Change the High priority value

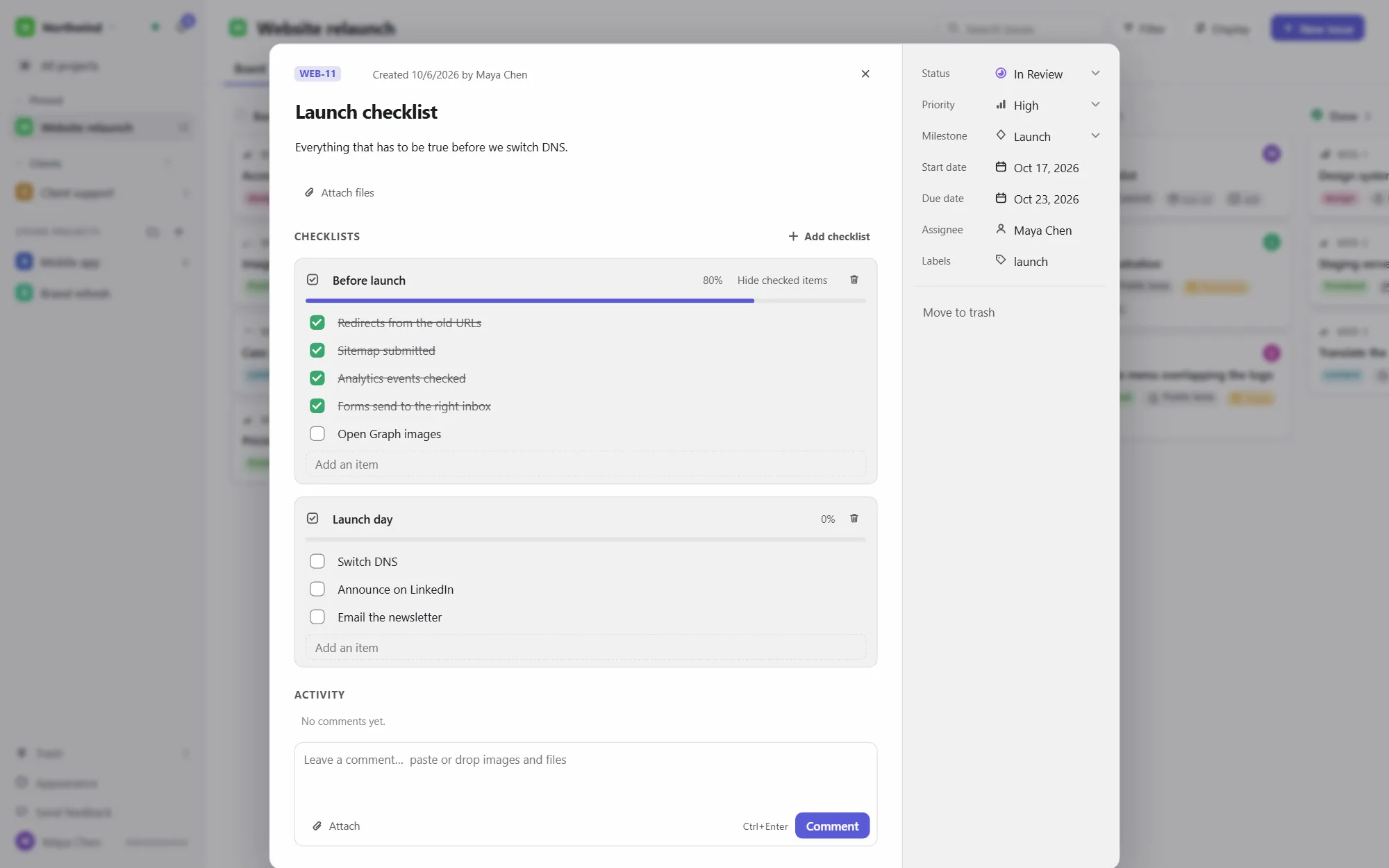pos(1026,106)
